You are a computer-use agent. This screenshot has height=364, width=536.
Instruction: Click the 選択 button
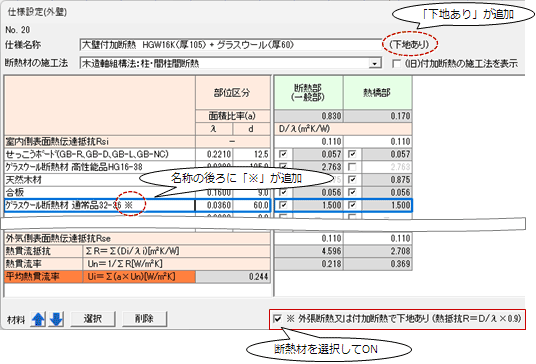click(93, 319)
